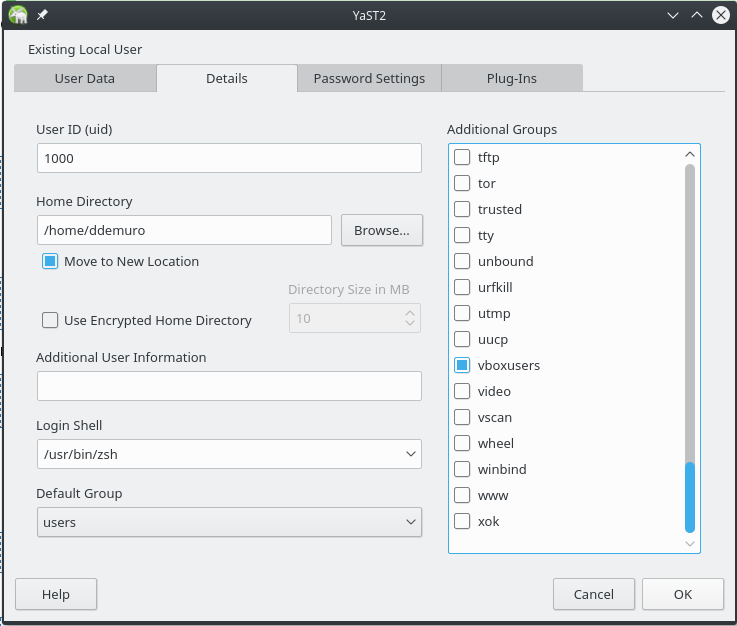
Task: Open the Login Shell dropdown
Action: point(229,454)
